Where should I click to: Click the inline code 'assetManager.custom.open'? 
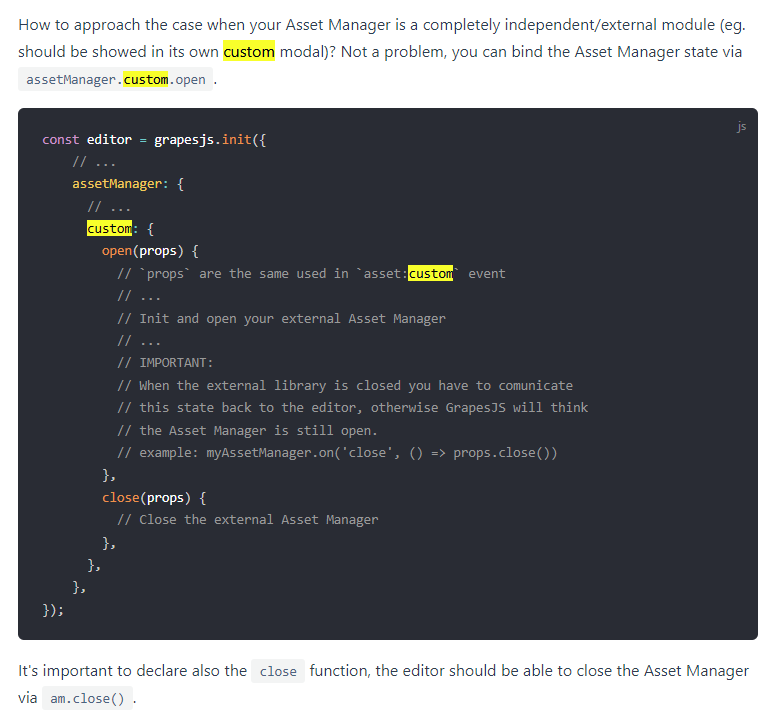116,79
